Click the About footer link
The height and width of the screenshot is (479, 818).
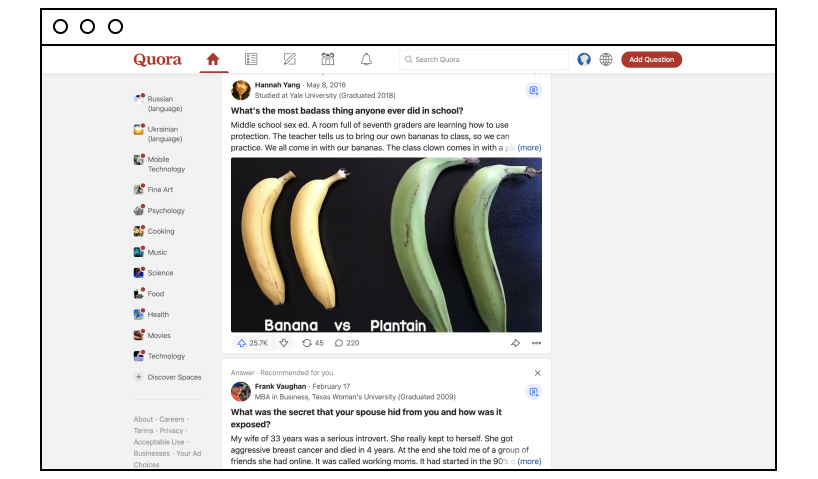[143, 419]
